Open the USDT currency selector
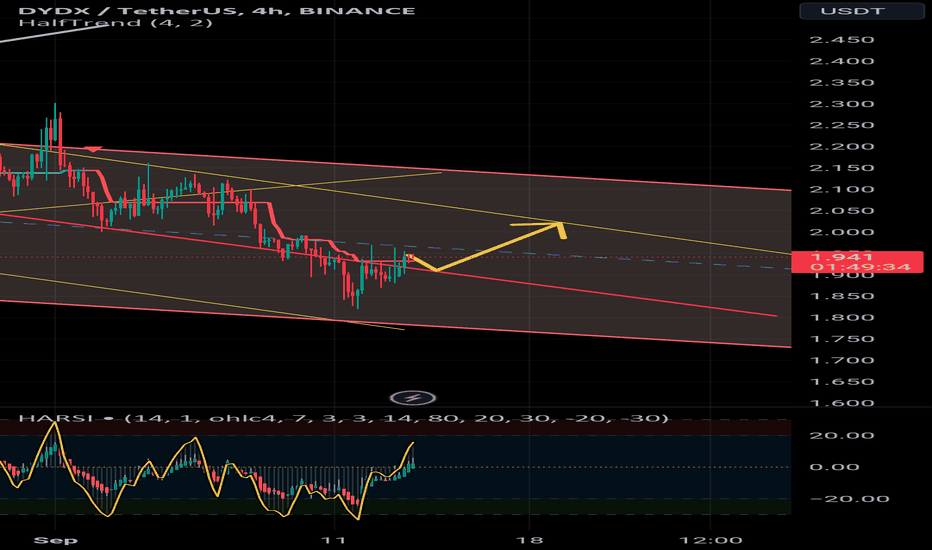932x550 pixels. [x=861, y=11]
